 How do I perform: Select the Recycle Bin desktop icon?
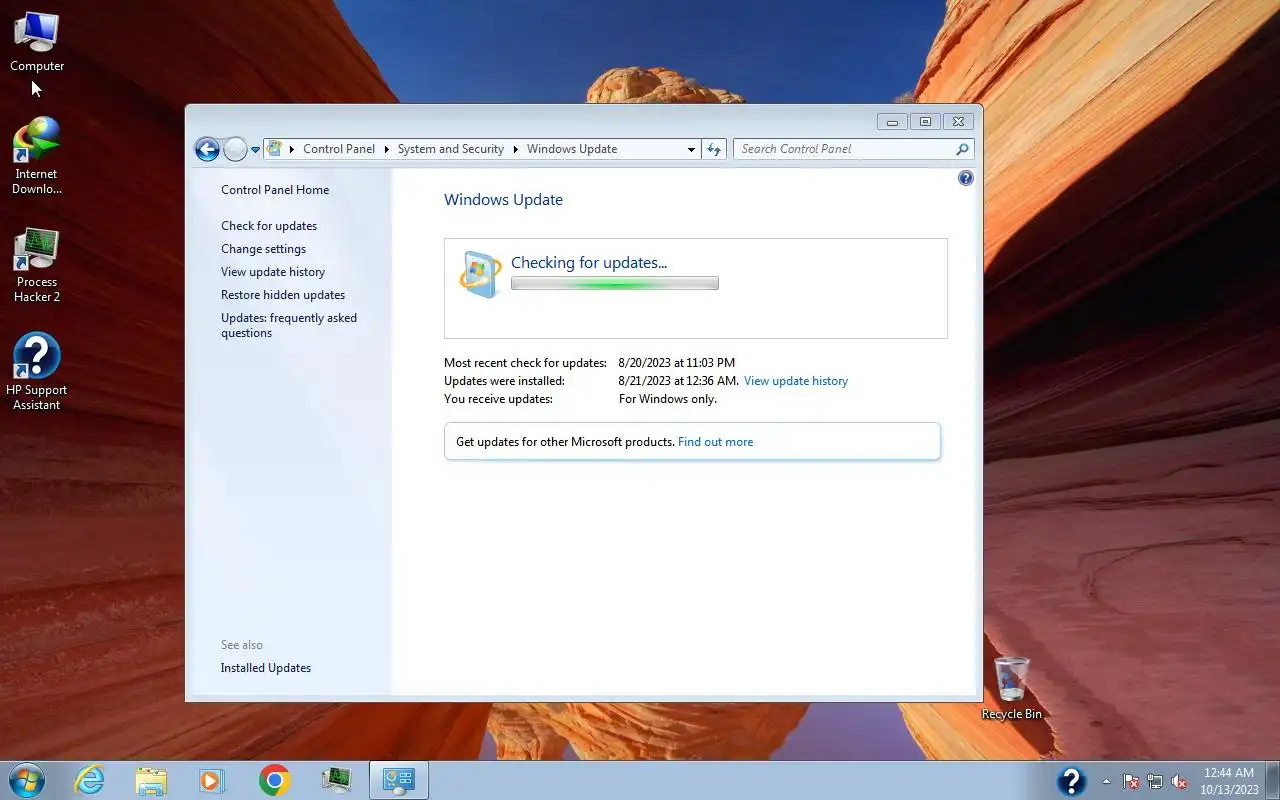pyautogui.click(x=1011, y=689)
